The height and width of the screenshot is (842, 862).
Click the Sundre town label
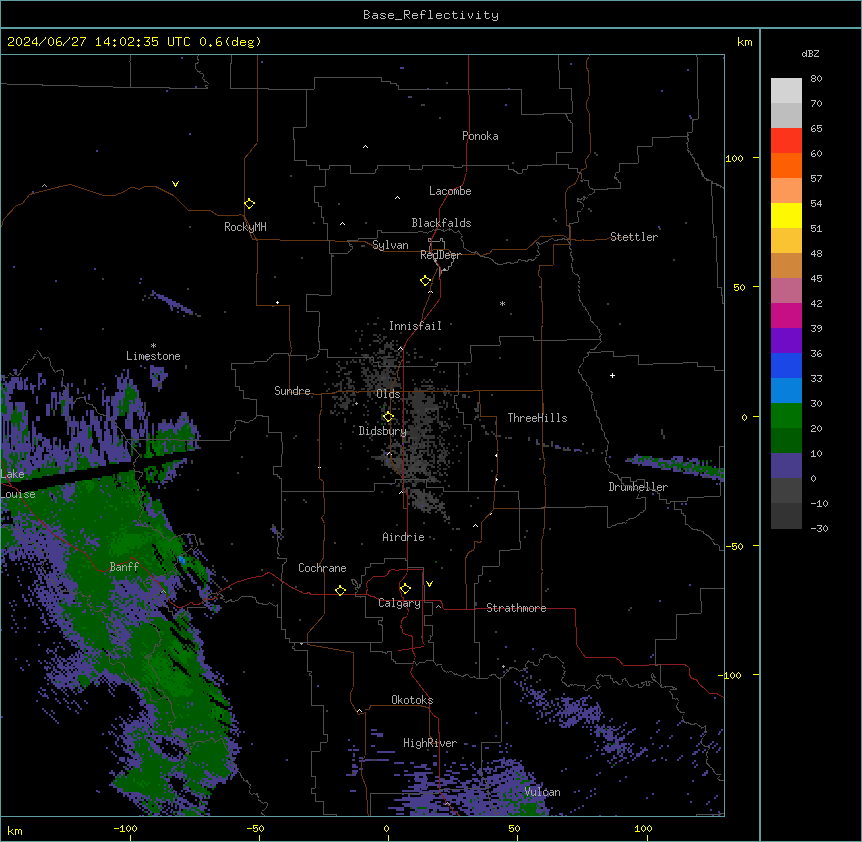292,391
